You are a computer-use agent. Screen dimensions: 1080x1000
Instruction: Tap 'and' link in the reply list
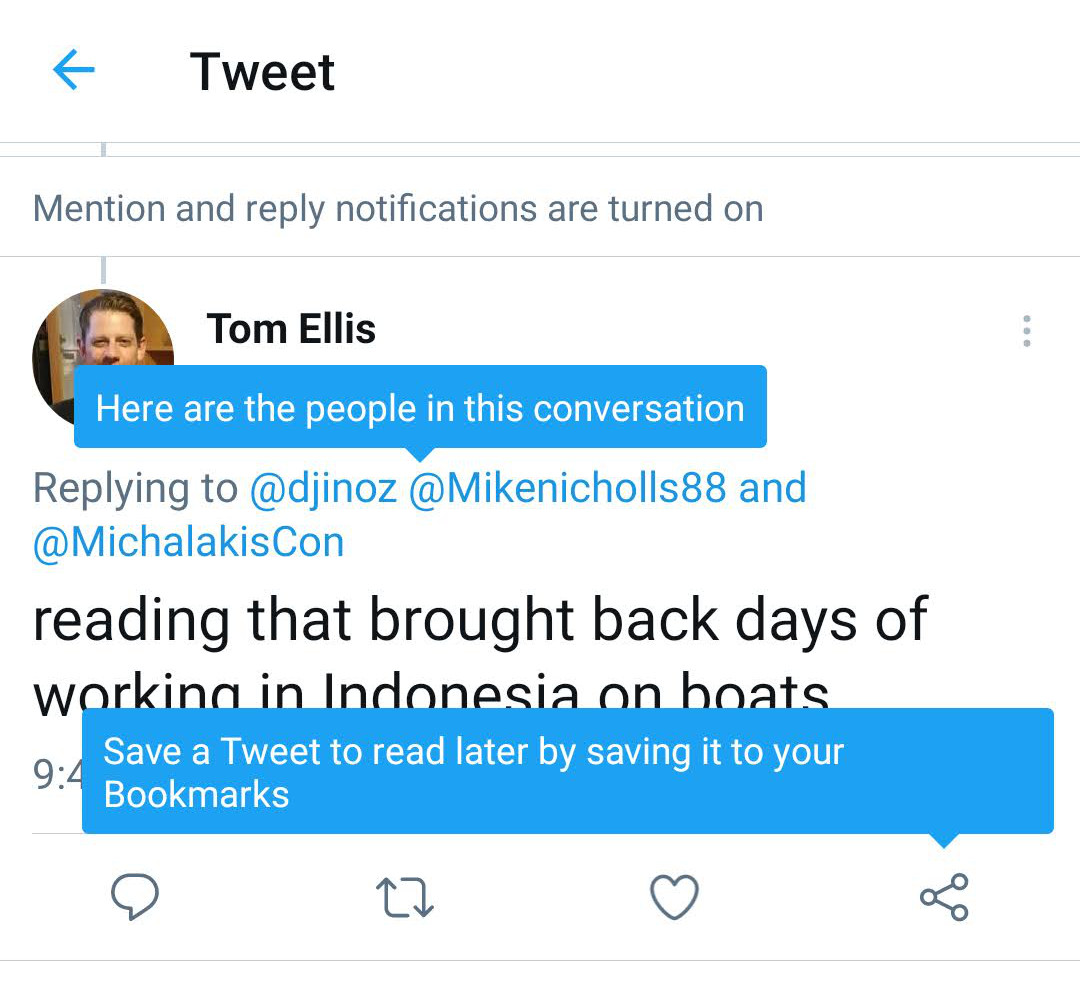(772, 488)
